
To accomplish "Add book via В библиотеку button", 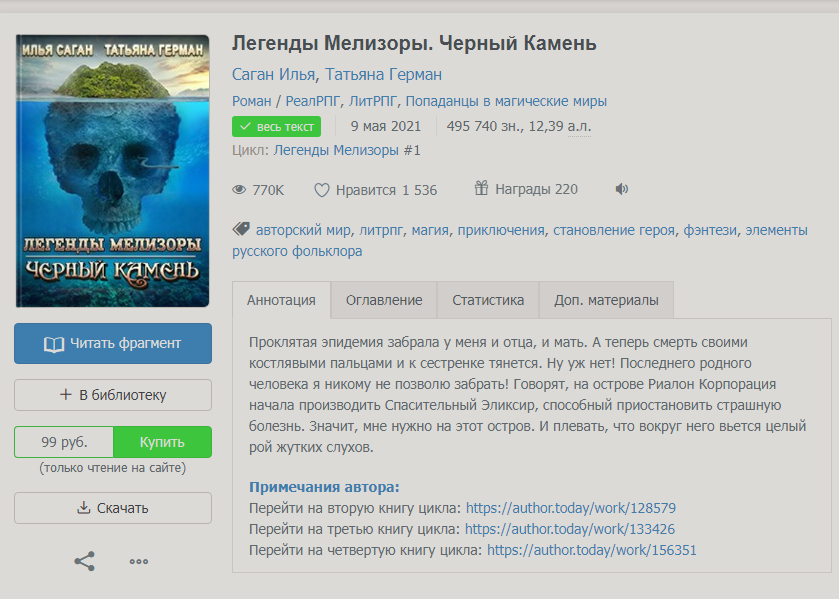I will click(113, 395).
